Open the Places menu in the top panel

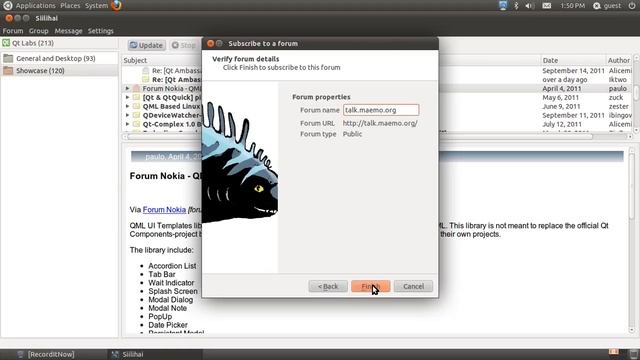[x=70, y=6]
